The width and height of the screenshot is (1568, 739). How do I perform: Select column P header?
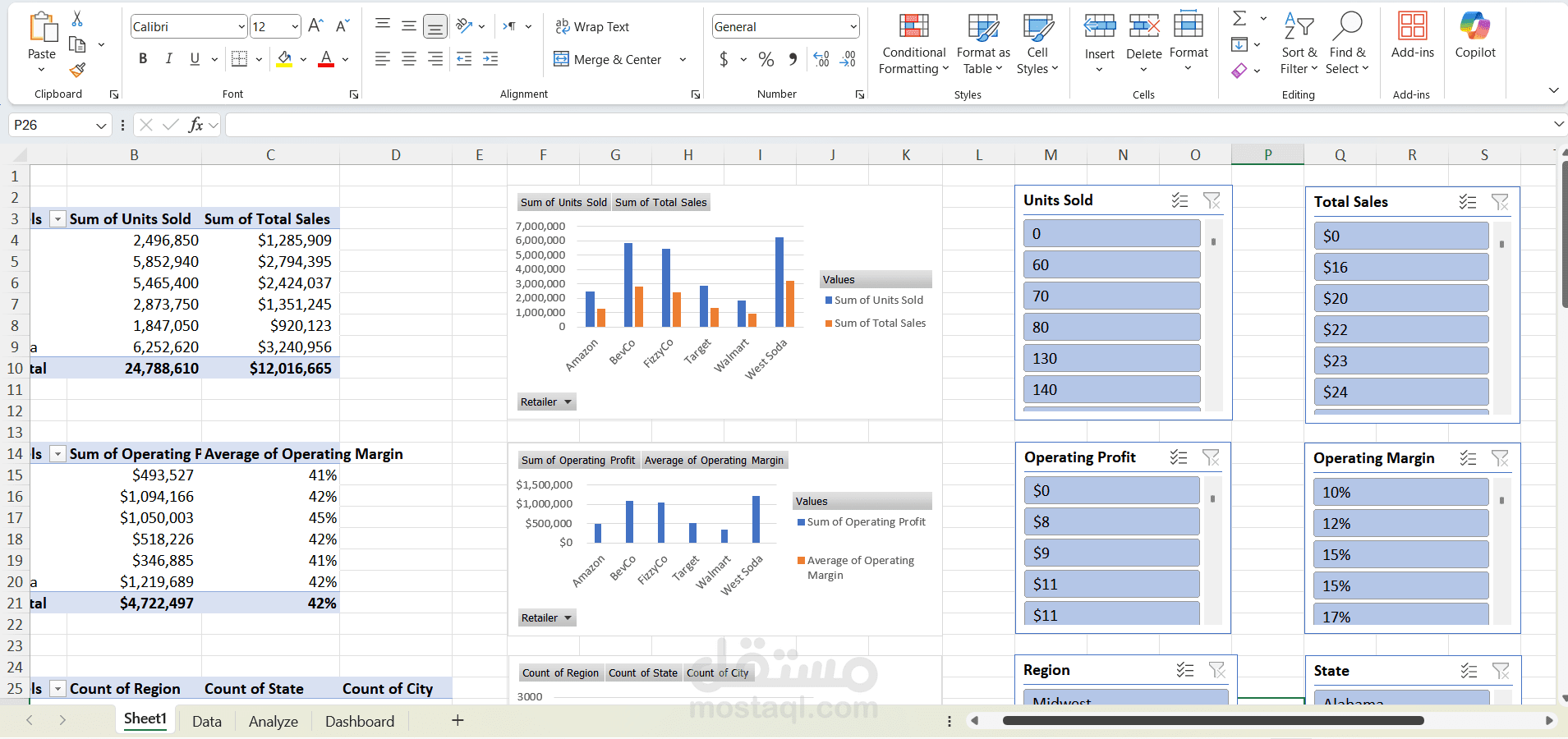click(x=1267, y=154)
